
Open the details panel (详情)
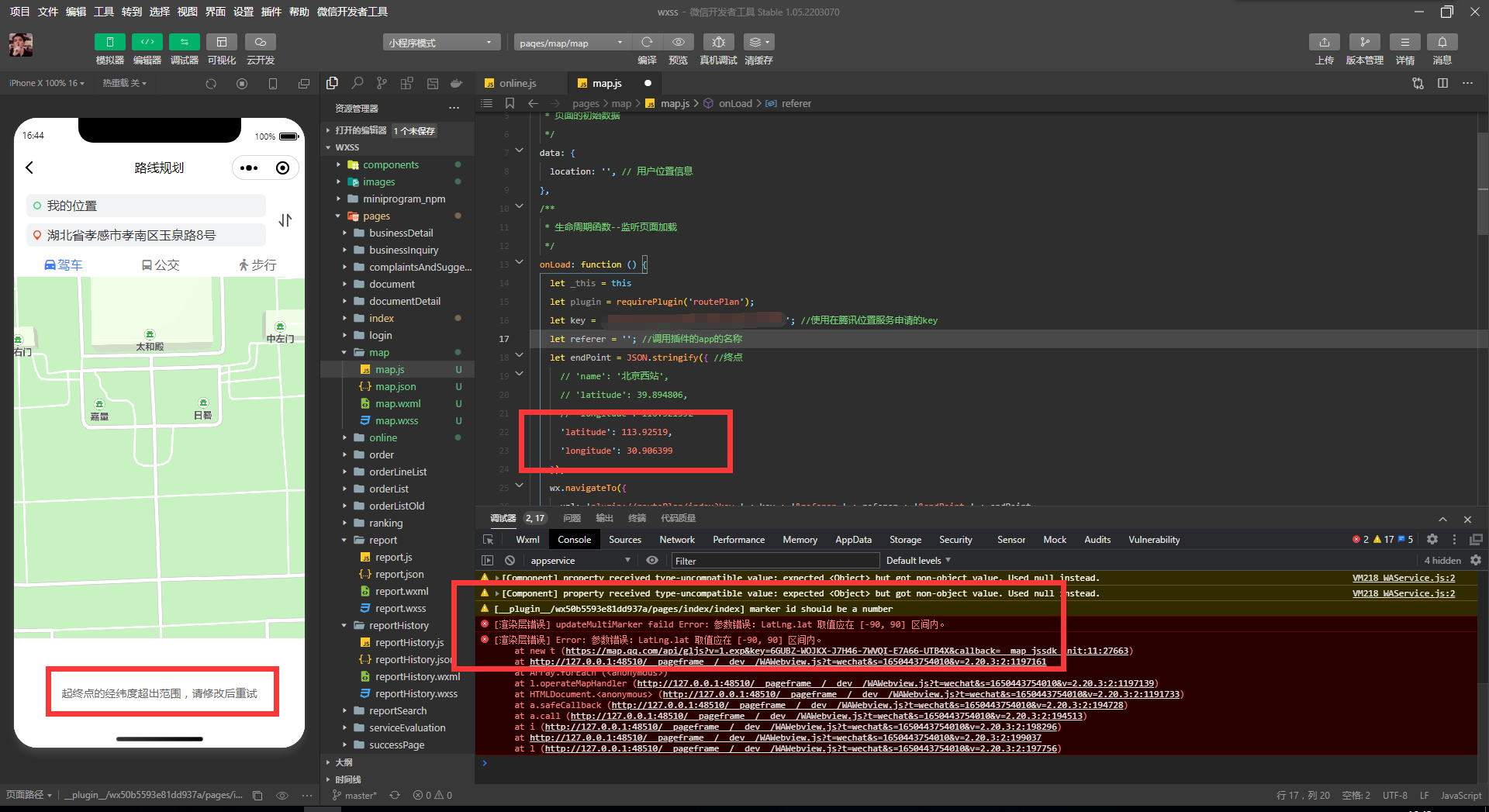coord(1404,42)
